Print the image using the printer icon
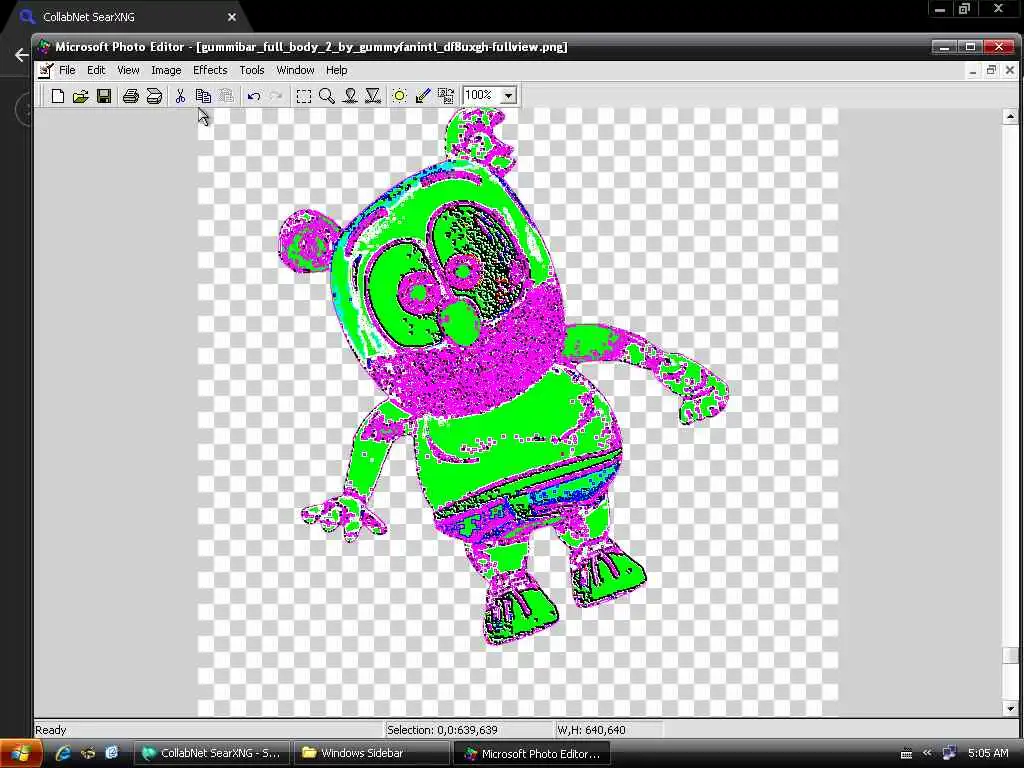1024x768 pixels. [x=131, y=96]
